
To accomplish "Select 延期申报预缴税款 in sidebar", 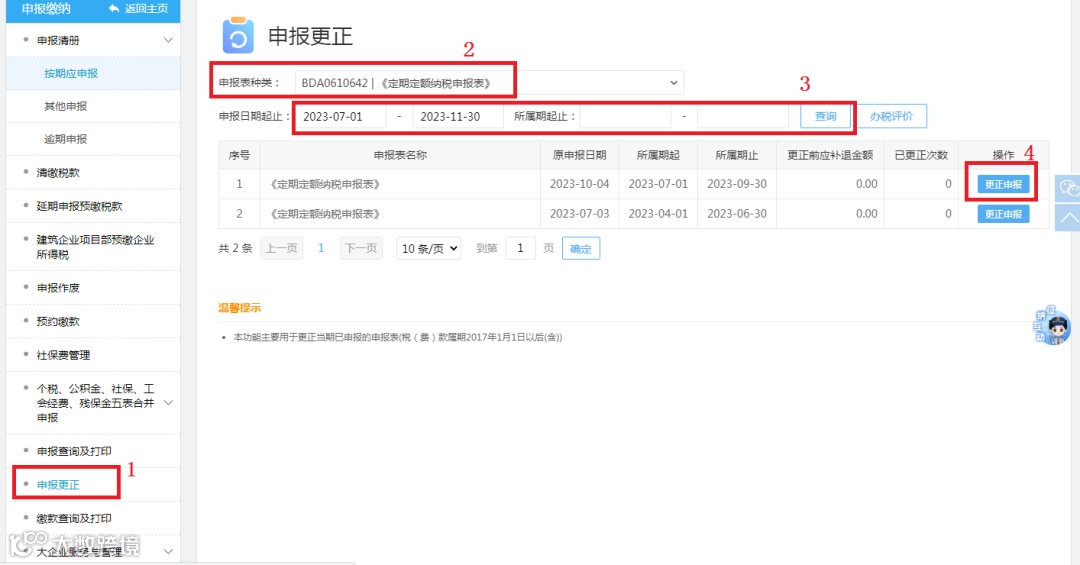I will coord(79,206).
